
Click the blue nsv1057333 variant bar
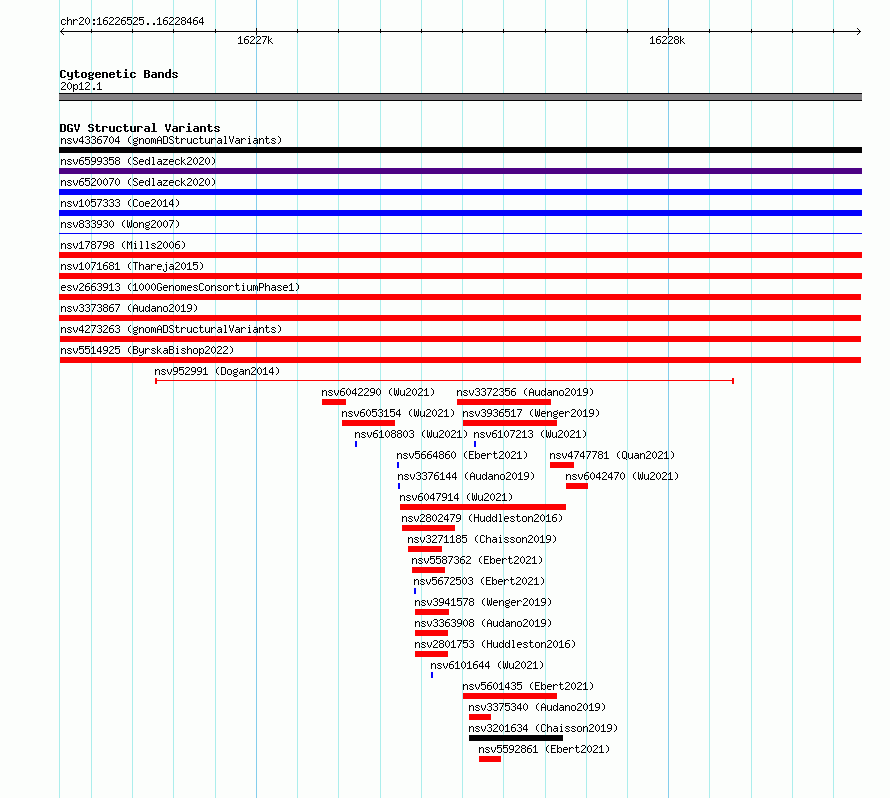click(460, 213)
